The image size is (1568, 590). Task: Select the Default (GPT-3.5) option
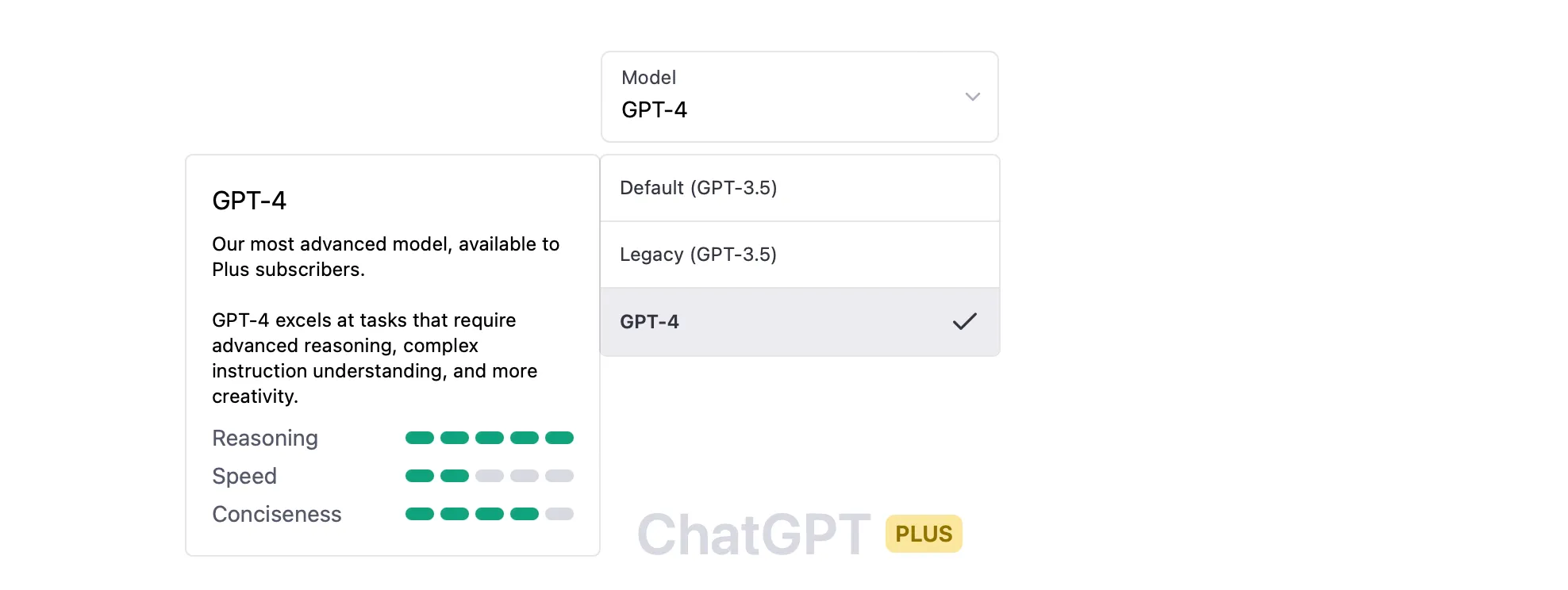pos(799,188)
